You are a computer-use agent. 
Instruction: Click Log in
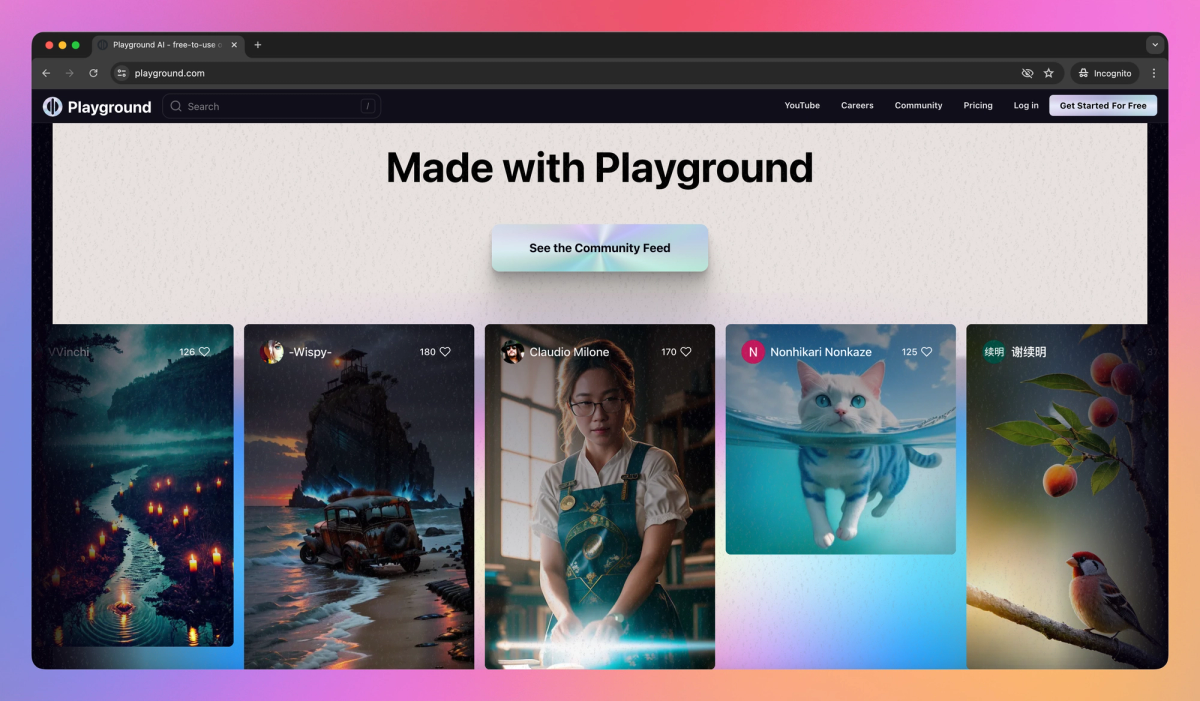point(1026,105)
